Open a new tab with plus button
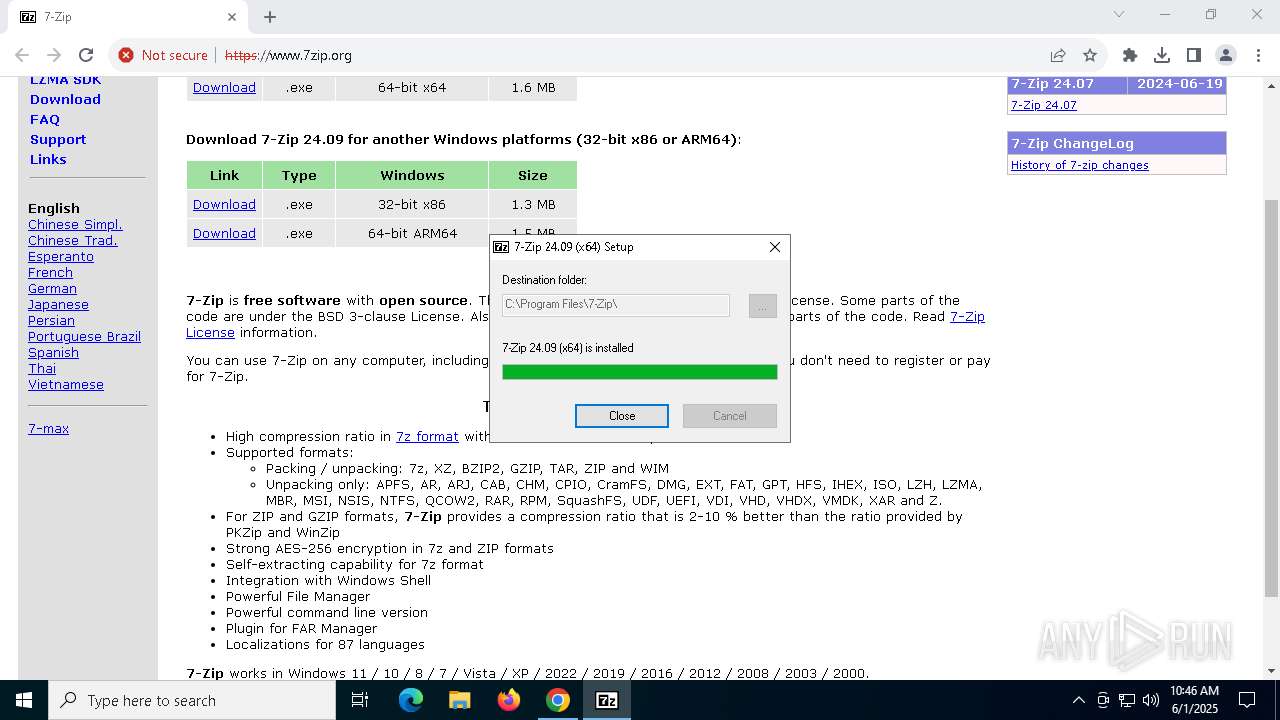 [270, 16]
